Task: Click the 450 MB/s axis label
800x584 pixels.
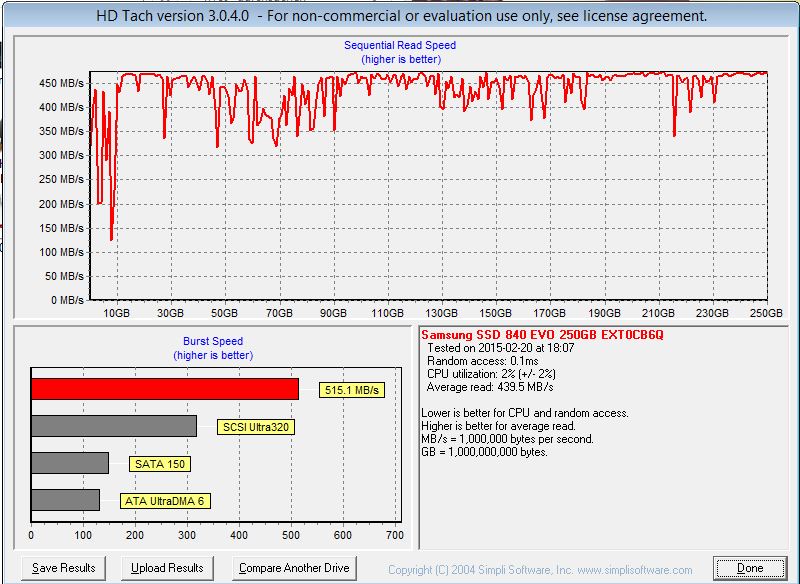Action: [x=61, y=83]
